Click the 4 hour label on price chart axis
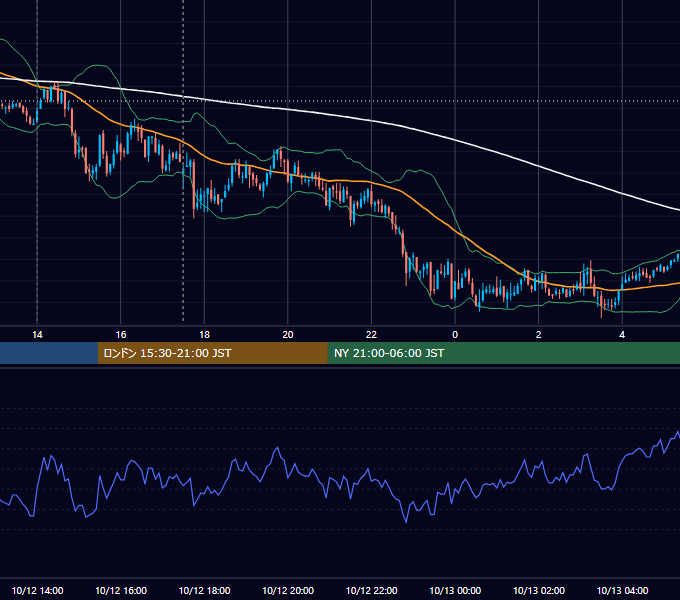The height and width of the screenshot is (600, 680). (622, 335)
